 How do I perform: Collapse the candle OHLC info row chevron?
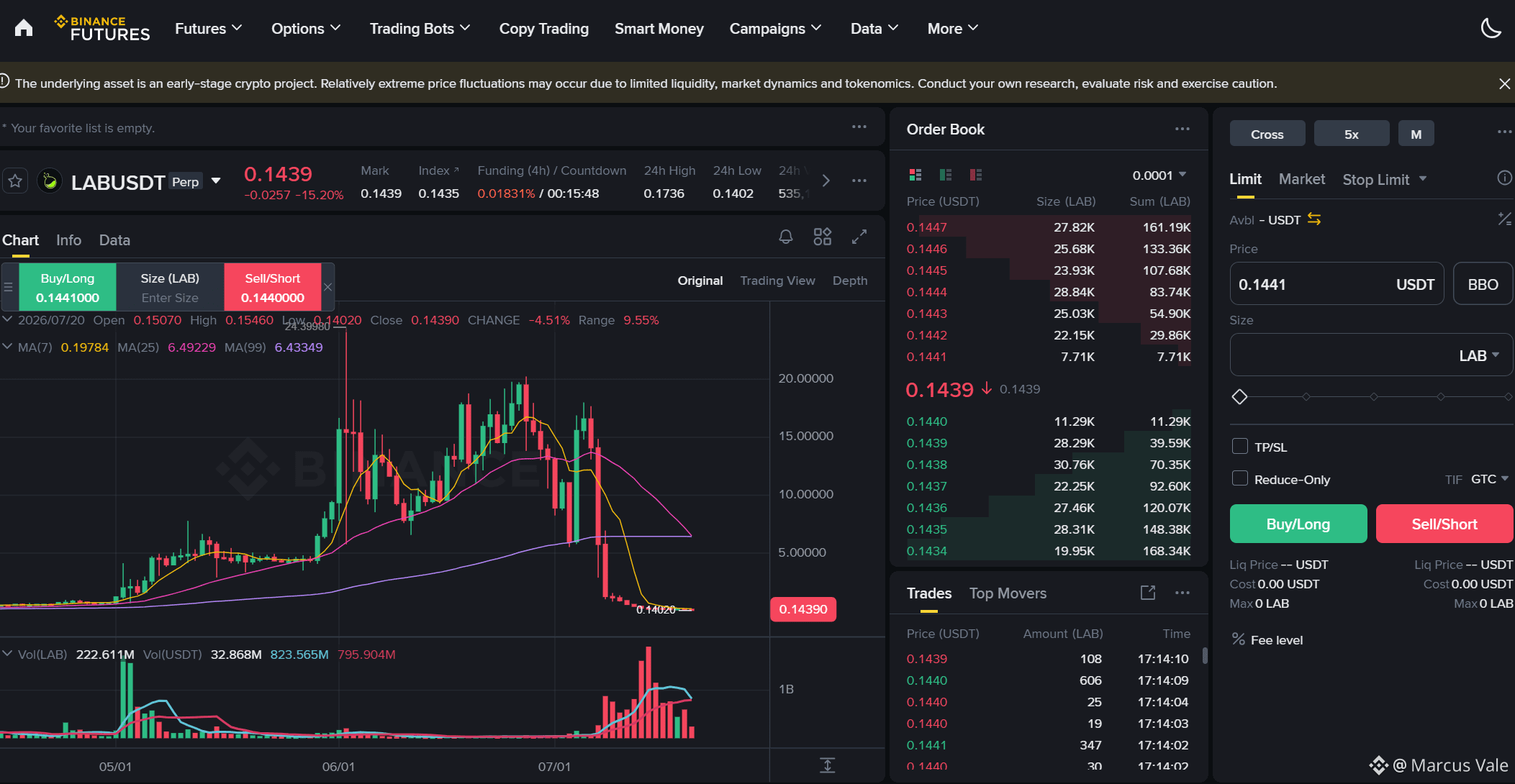[x=7, y=319]
